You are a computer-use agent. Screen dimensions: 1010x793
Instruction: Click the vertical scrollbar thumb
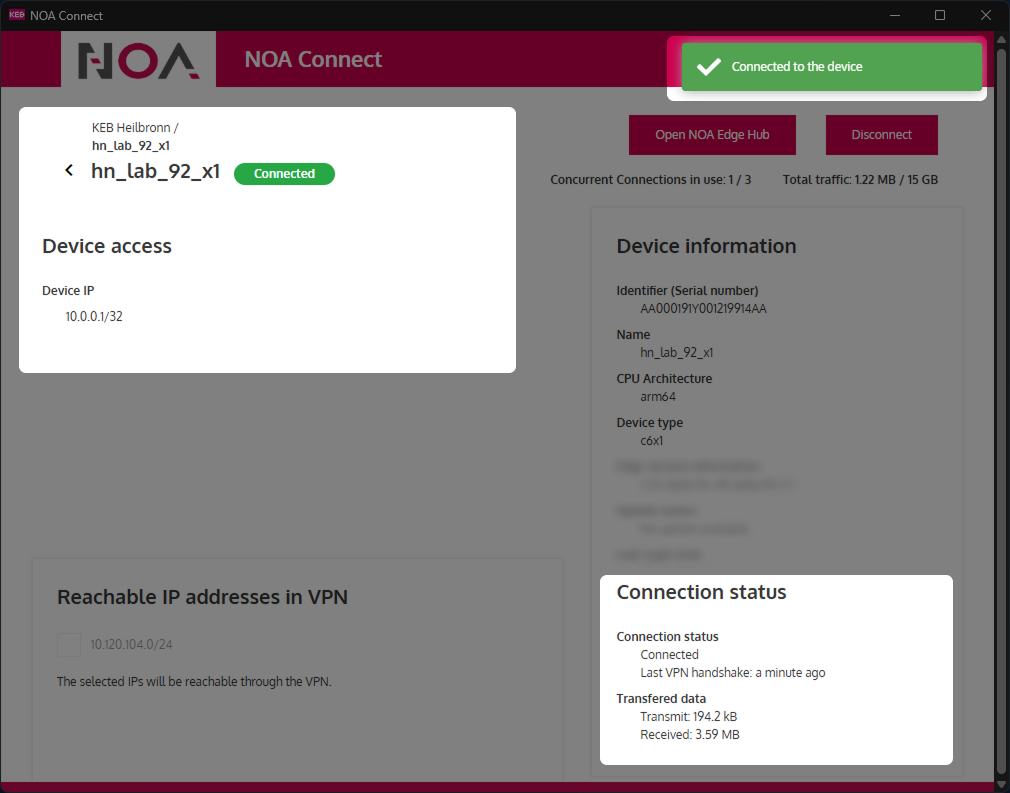click(1001, 400)
